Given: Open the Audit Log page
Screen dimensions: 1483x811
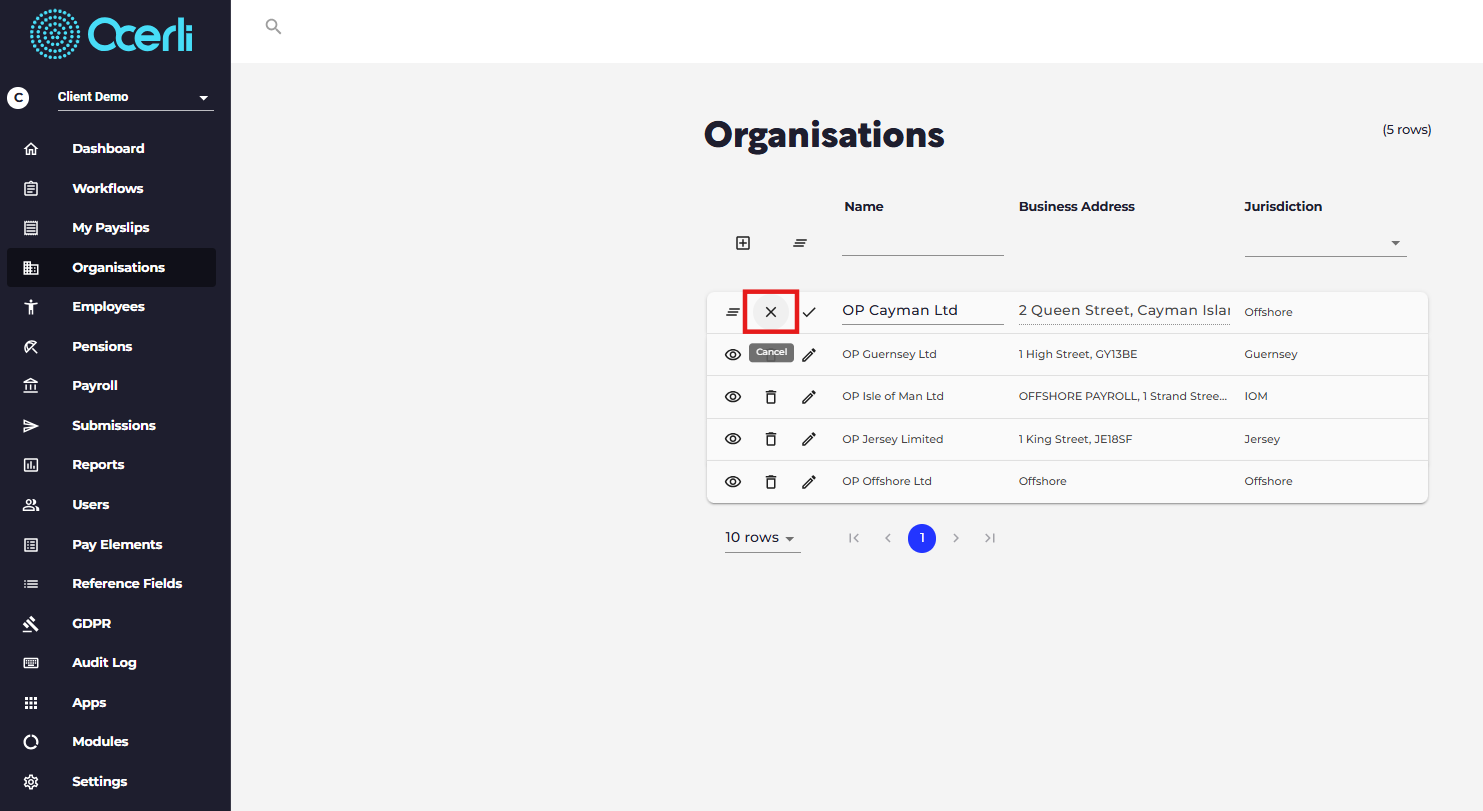Looking at the screenshot, I should pyautogui.click(x=111, y=663).
